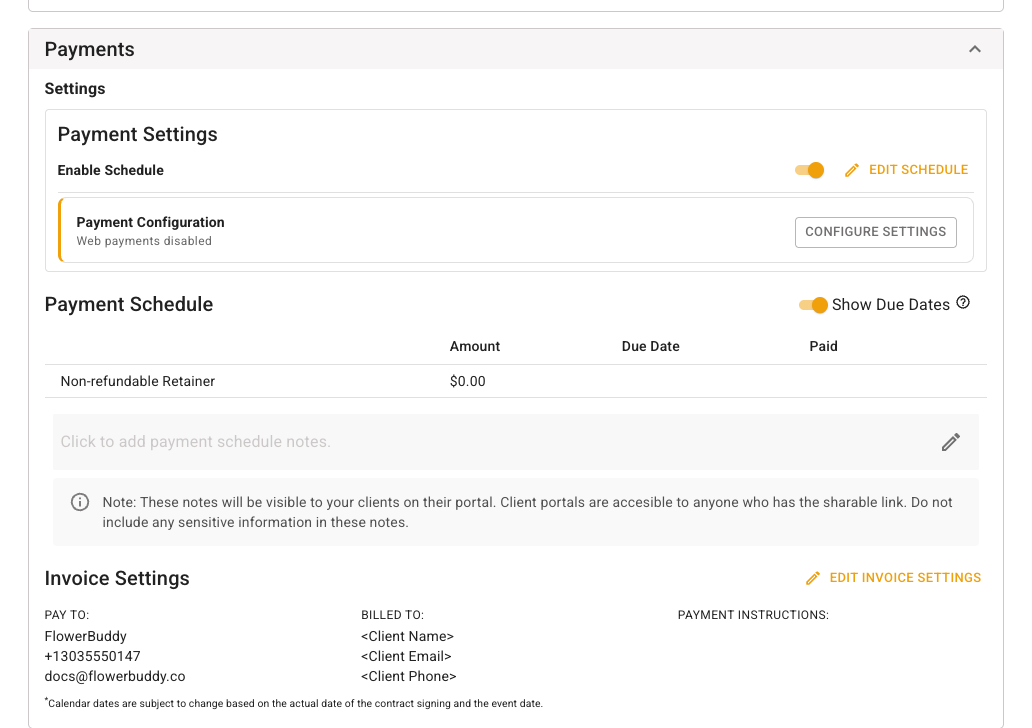1032x728 pixels.
Task: Click the docs@flowerbuddy.co email
Action: (x=115, y=677)
